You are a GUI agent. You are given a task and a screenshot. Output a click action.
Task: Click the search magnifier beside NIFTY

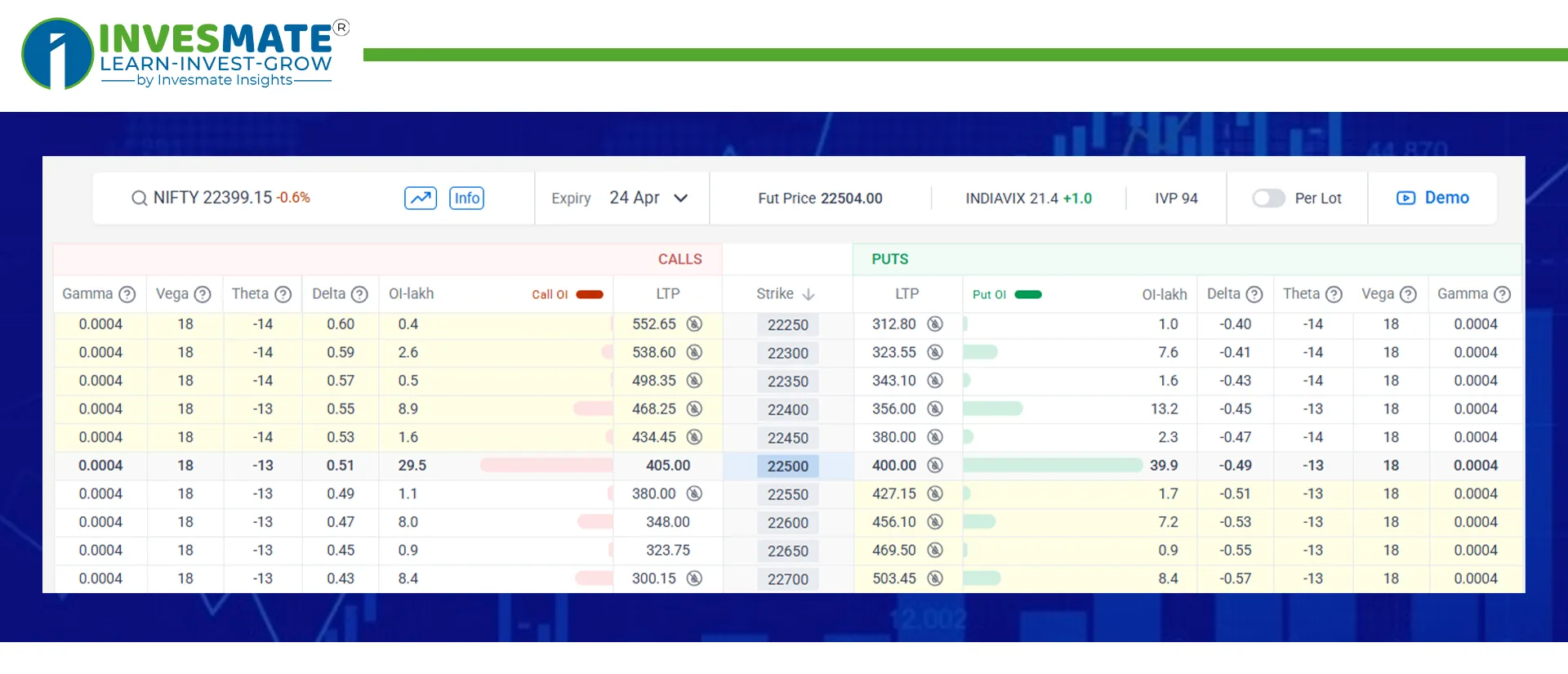tap(139, 199)
